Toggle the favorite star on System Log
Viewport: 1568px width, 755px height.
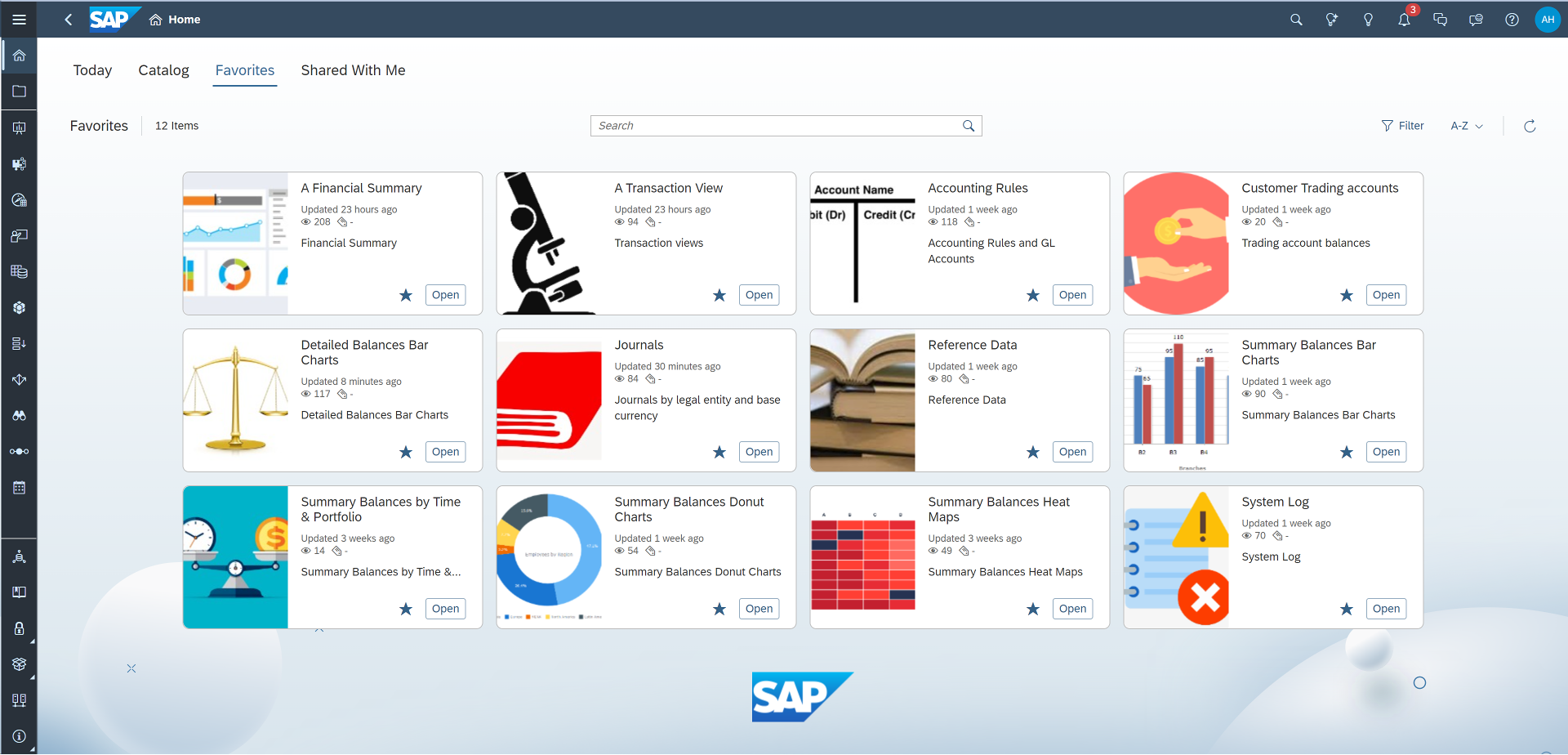(x=1347, y=609)
